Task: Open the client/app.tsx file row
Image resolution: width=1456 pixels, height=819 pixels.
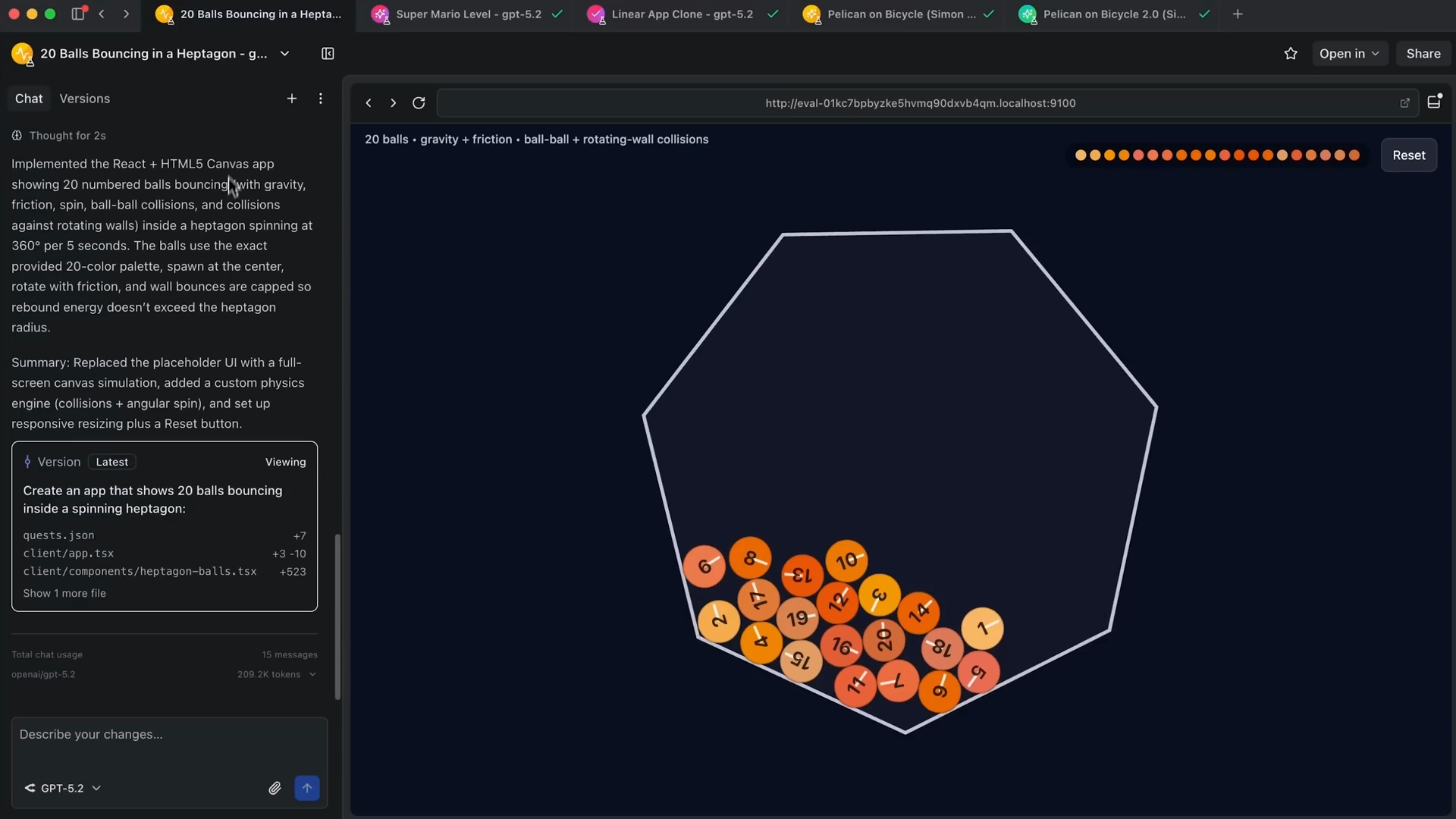Action: tap(165, 553)
